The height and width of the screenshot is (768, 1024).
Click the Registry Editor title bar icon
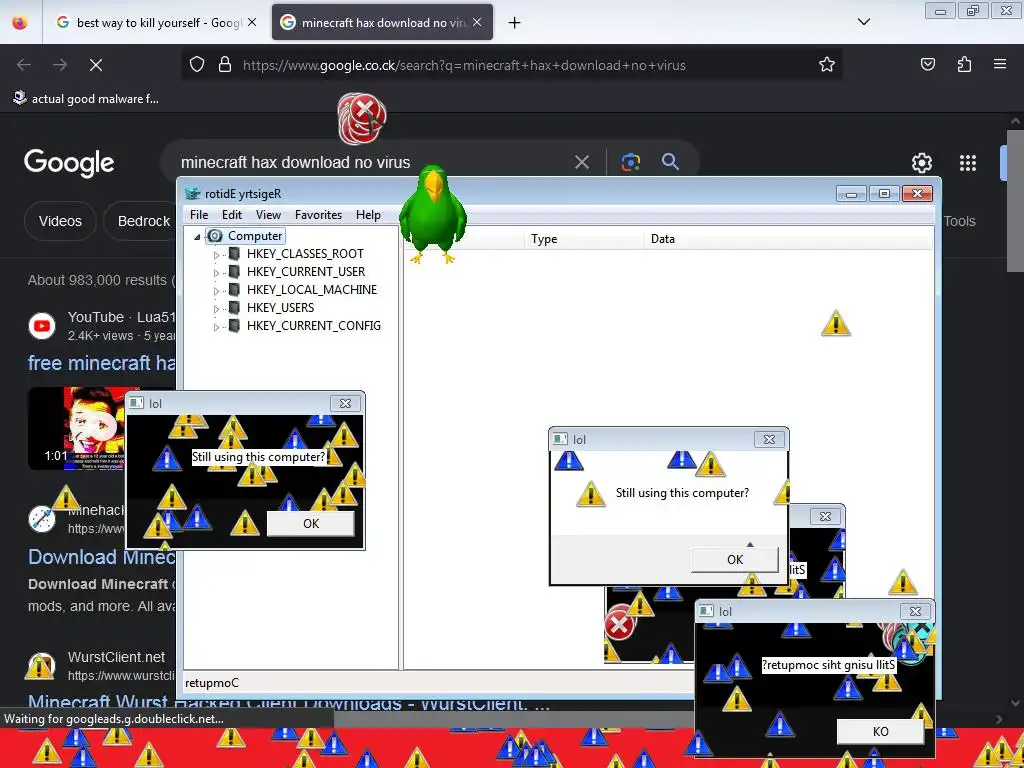pos(193,193)
